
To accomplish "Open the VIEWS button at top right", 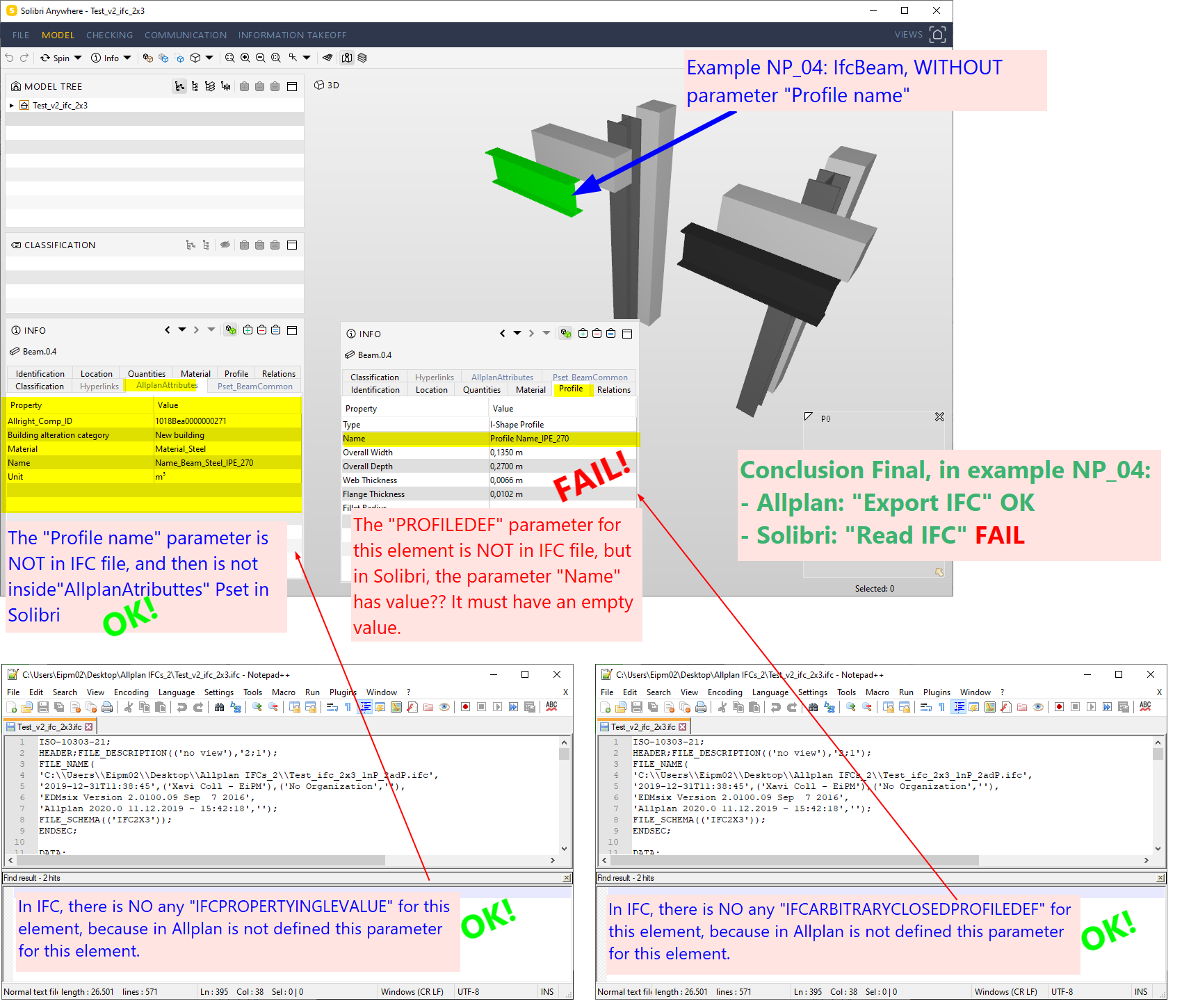I will tap(920, 35).
